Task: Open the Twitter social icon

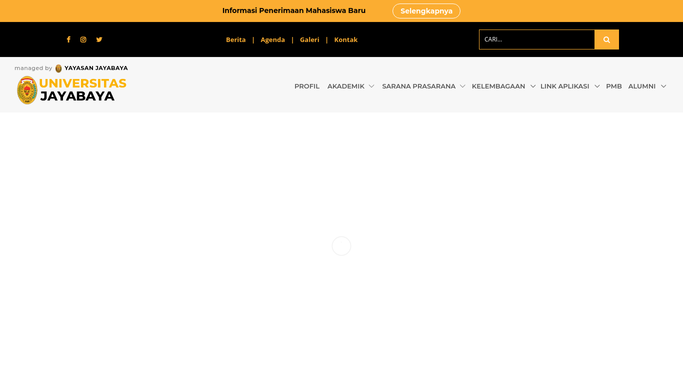Action: tap(99, 40)
